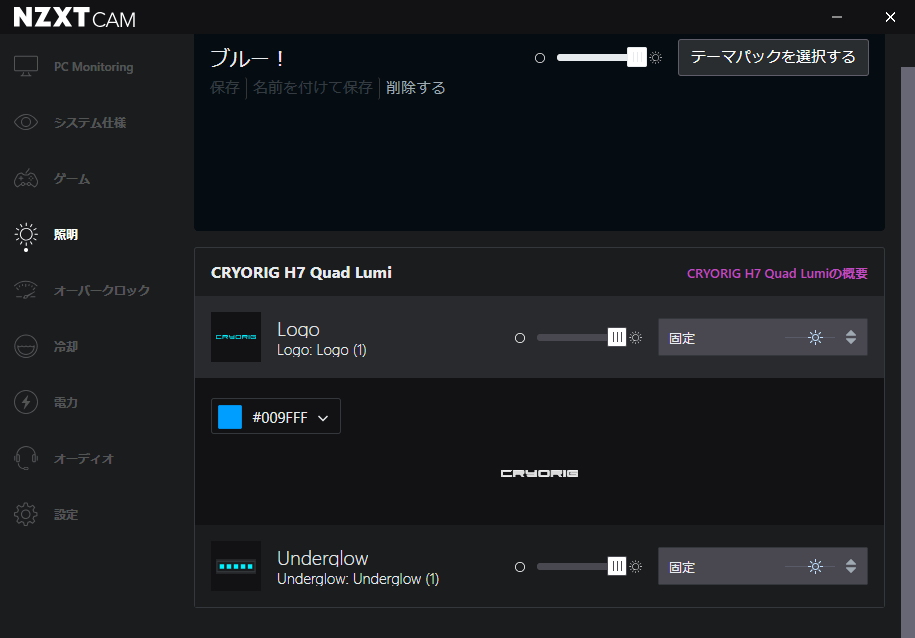
Task: Click the Logo row maximum brightness sun
Action: [636, 337]
